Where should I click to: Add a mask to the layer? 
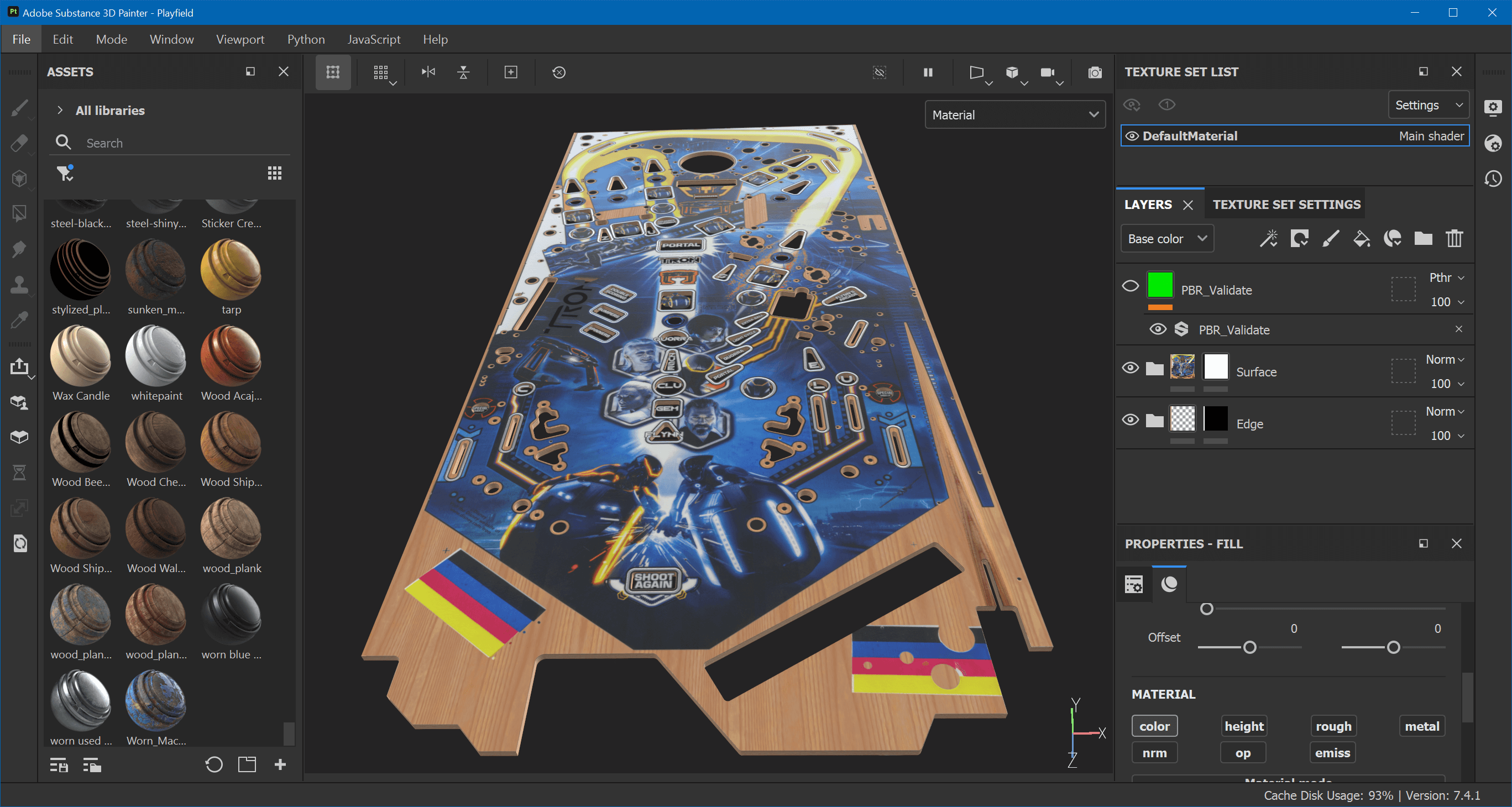[1300, 238]
